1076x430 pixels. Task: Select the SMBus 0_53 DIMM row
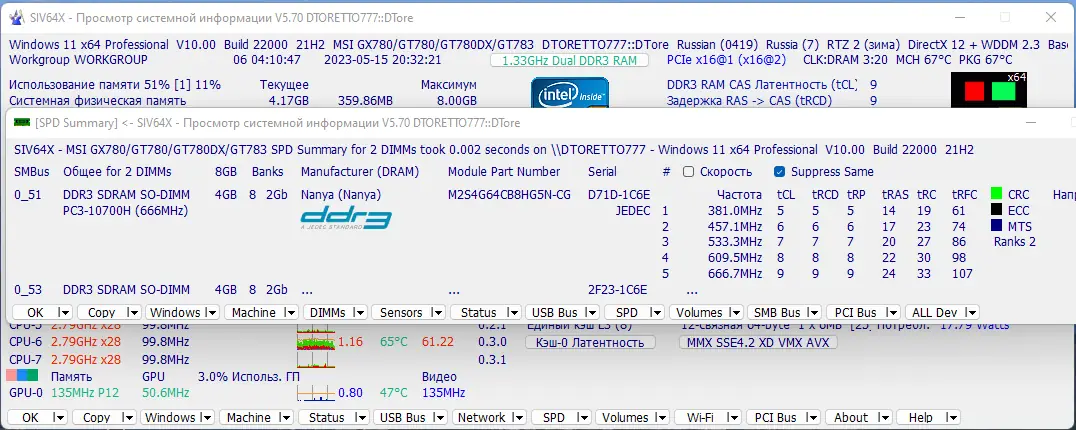pos(27,290)
